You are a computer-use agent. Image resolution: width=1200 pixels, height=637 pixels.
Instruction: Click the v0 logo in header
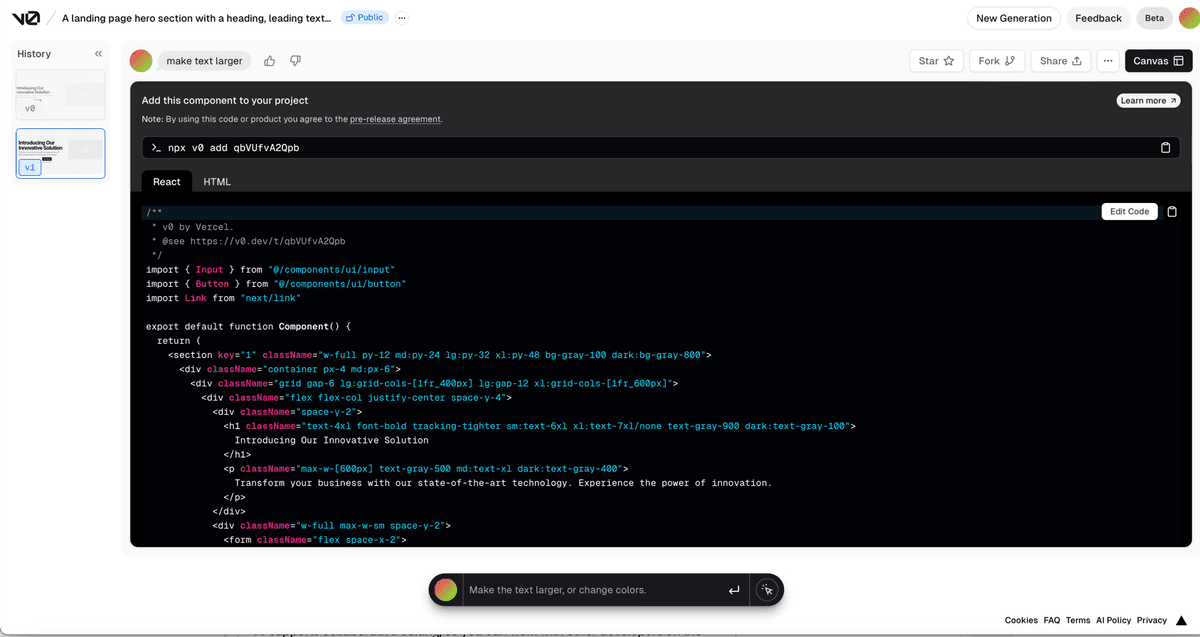pos(26,18)
